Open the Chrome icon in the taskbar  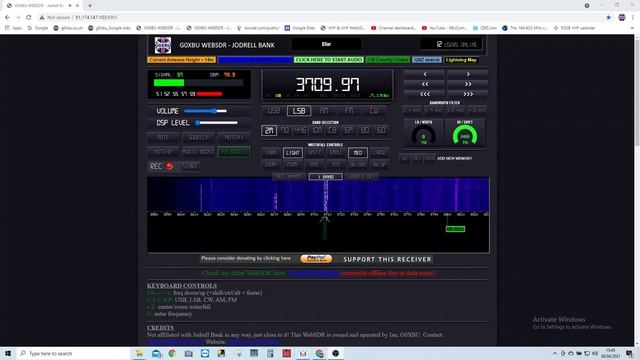[172, 353]
